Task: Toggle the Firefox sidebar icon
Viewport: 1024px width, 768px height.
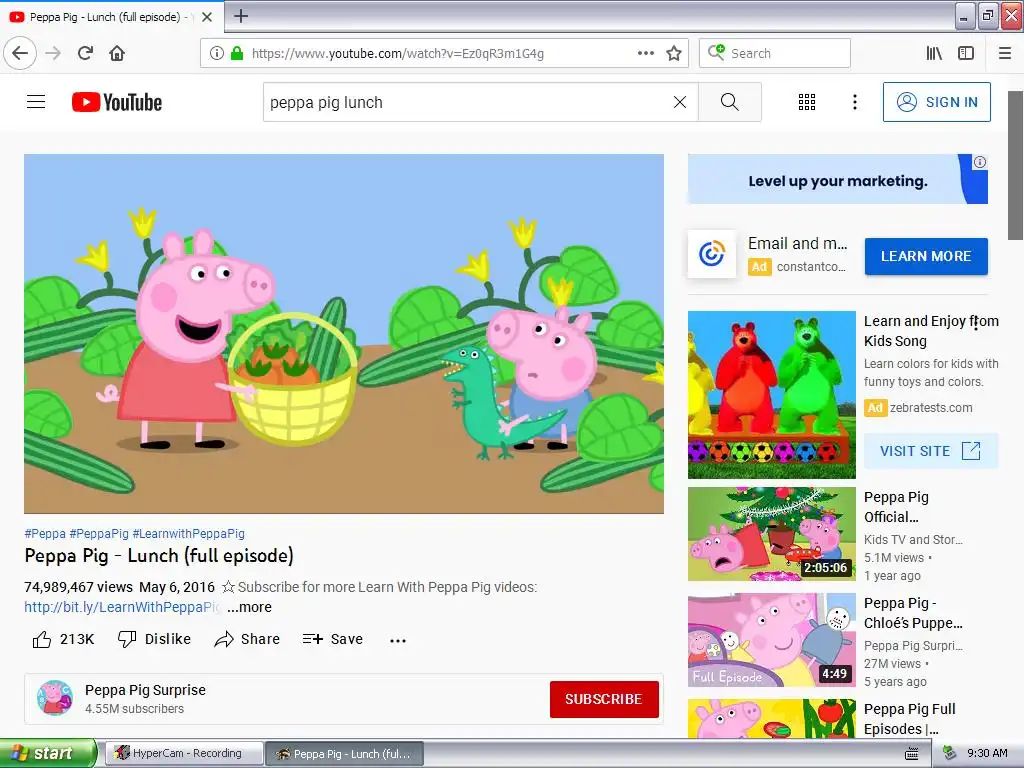Action: [966, 54]
